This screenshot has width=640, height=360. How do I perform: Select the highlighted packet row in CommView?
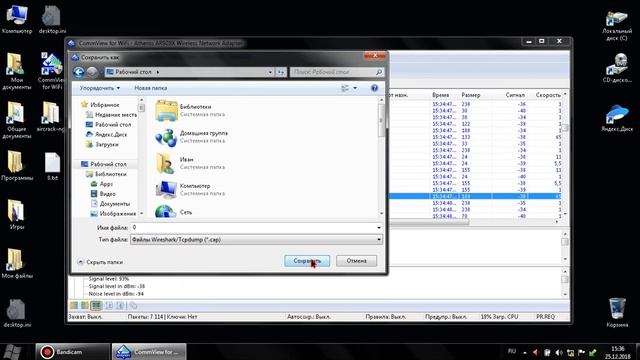coord(476,196)
